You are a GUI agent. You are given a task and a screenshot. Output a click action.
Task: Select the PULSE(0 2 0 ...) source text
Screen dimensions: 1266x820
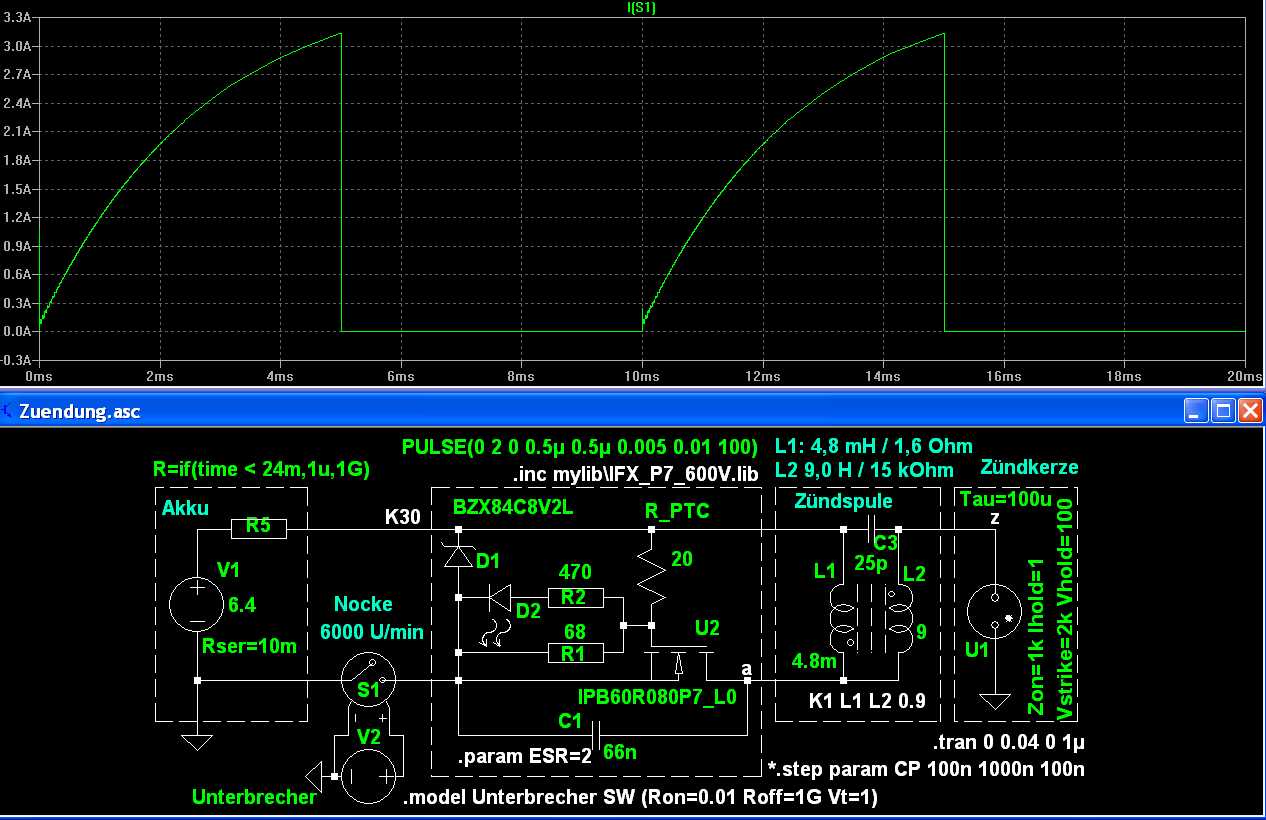[583, 447]
